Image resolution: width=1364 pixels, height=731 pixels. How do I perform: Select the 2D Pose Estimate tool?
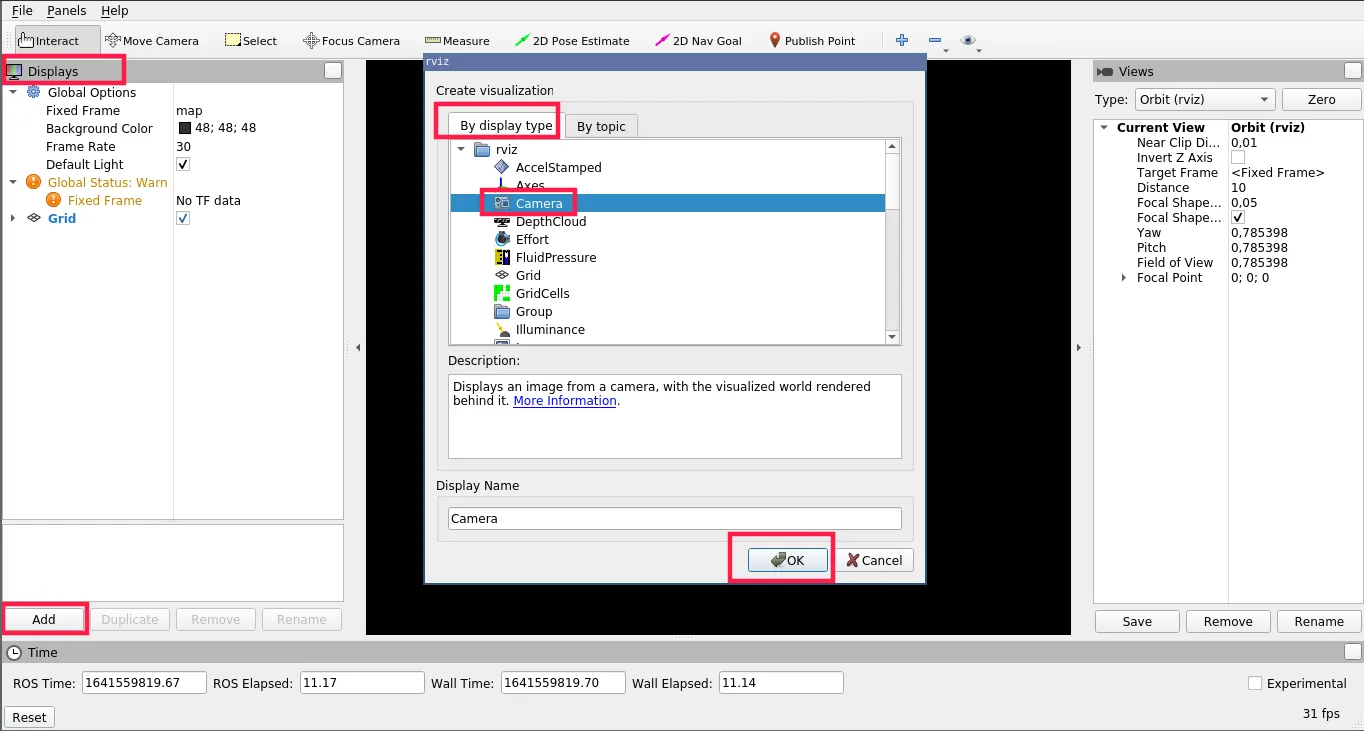(572, 41)
